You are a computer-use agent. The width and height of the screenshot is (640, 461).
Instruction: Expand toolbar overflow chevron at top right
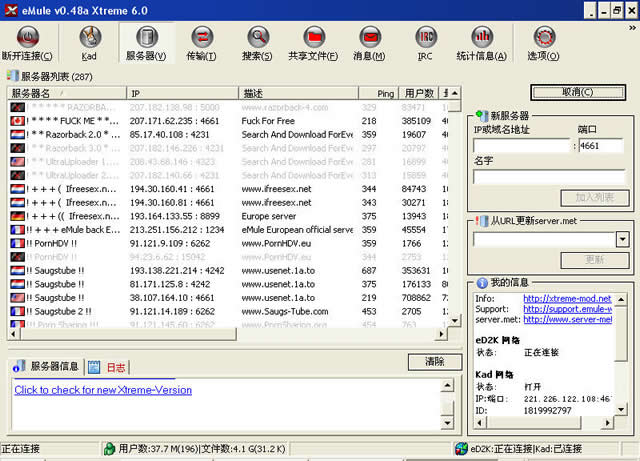[x=632, y=28]
